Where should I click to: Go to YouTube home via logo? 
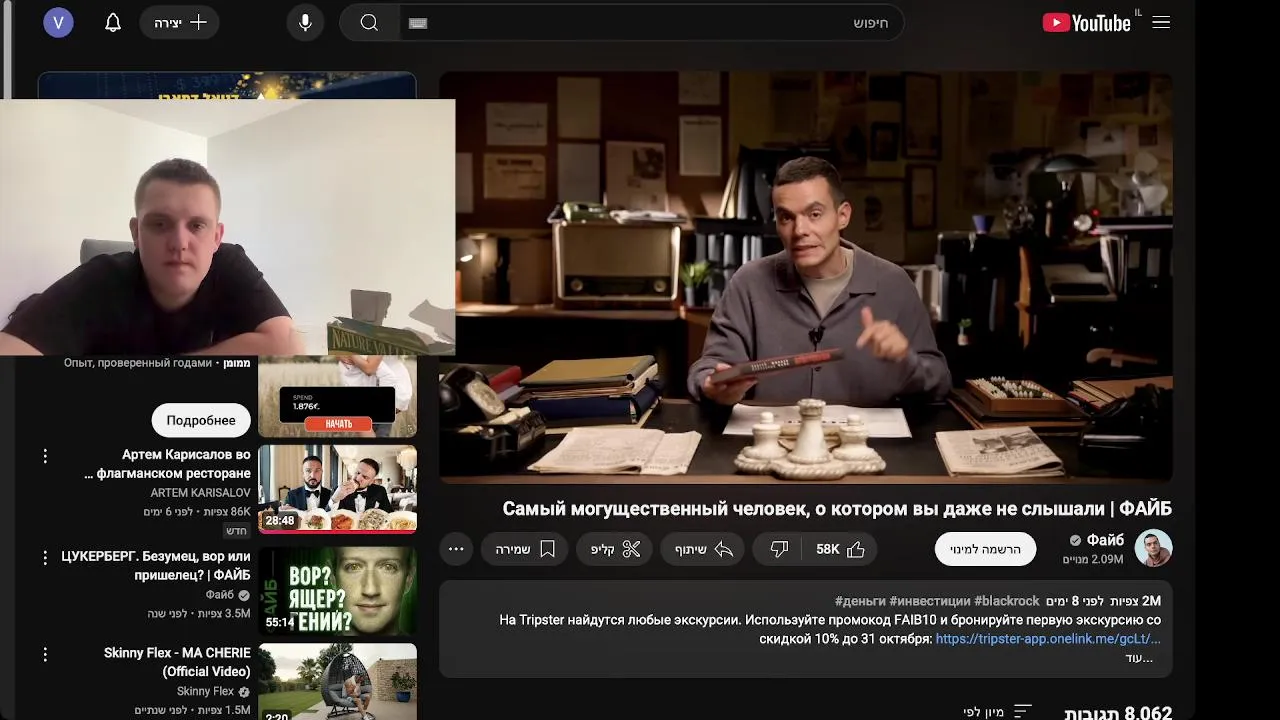(1086, 22)
